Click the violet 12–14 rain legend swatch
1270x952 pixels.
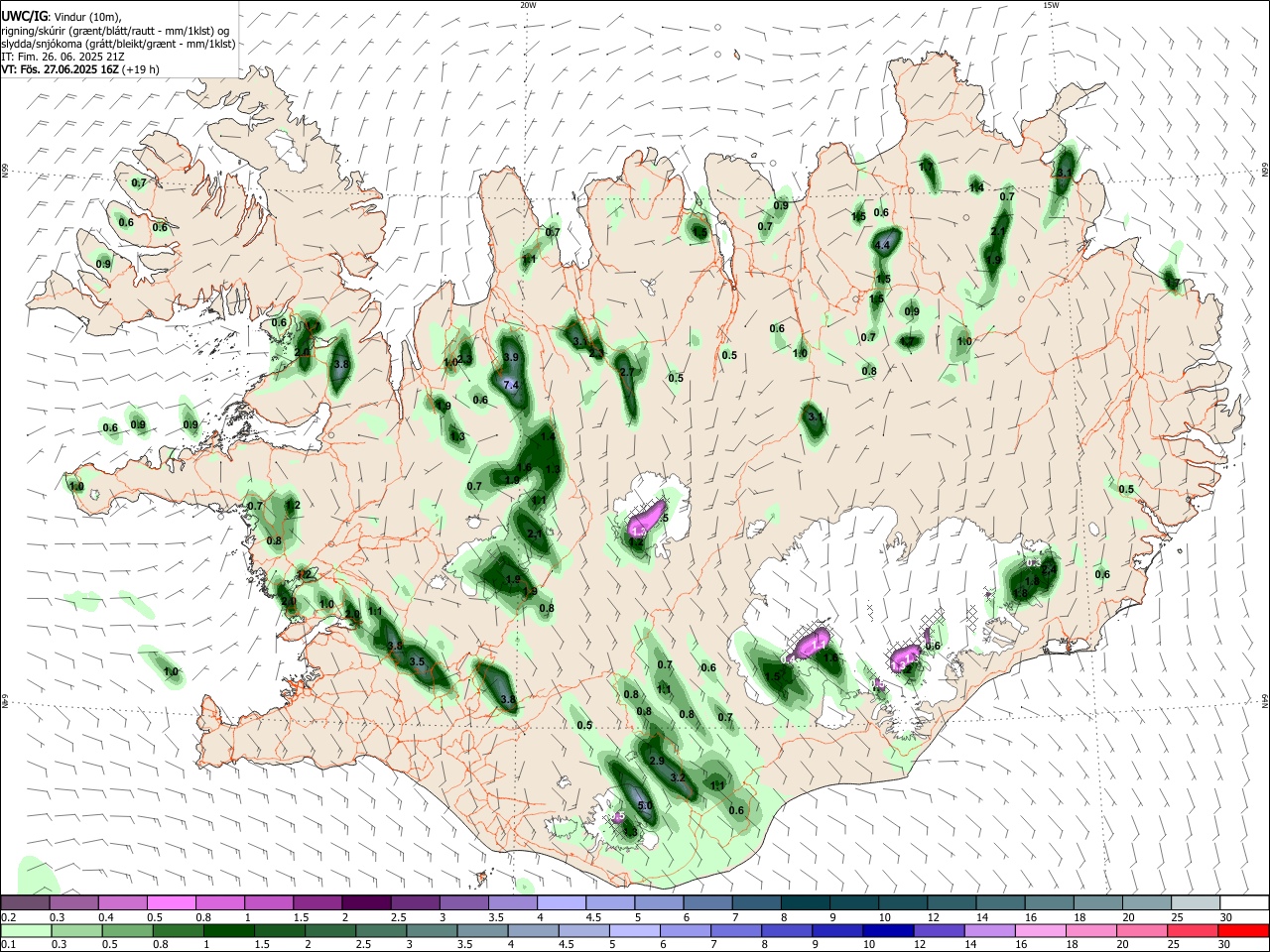[x=938, y=930]
